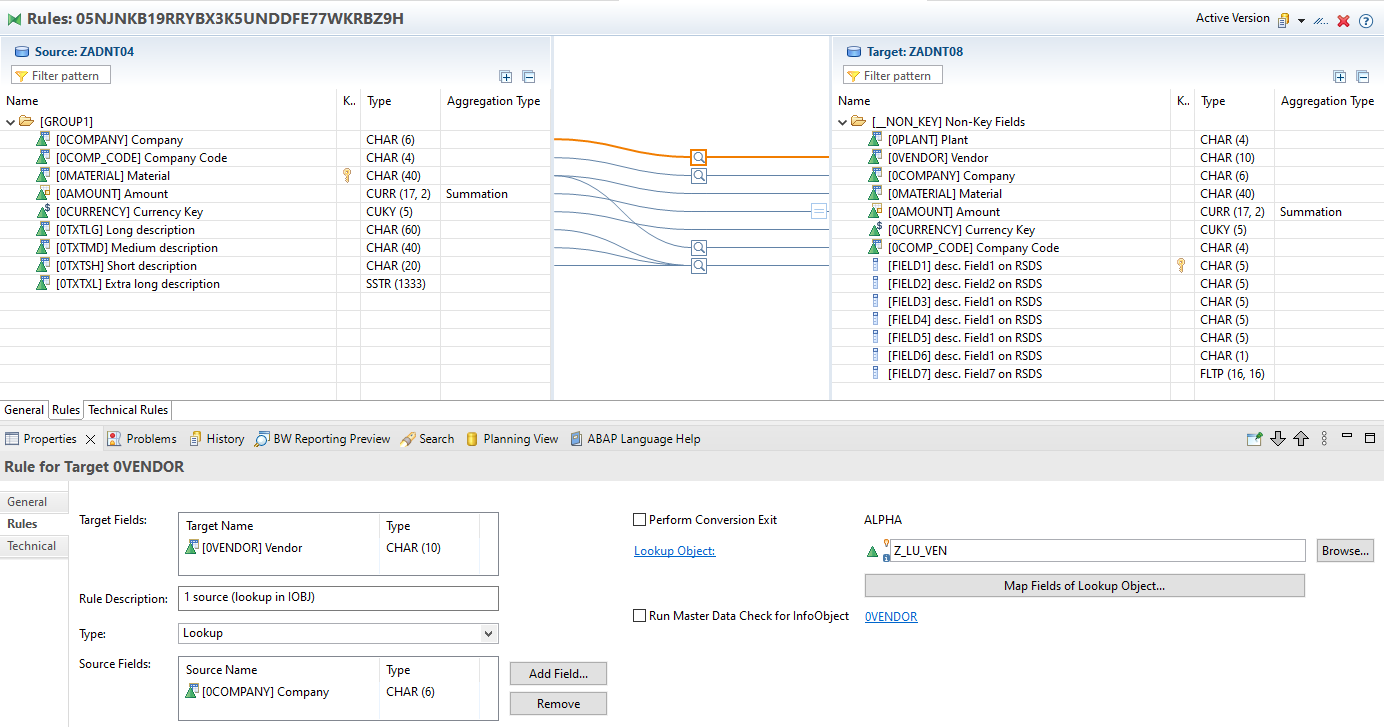Click the 0VENDOR InfoObject link
Viewport: 1384px width, 727px height.
pos(890,617)
